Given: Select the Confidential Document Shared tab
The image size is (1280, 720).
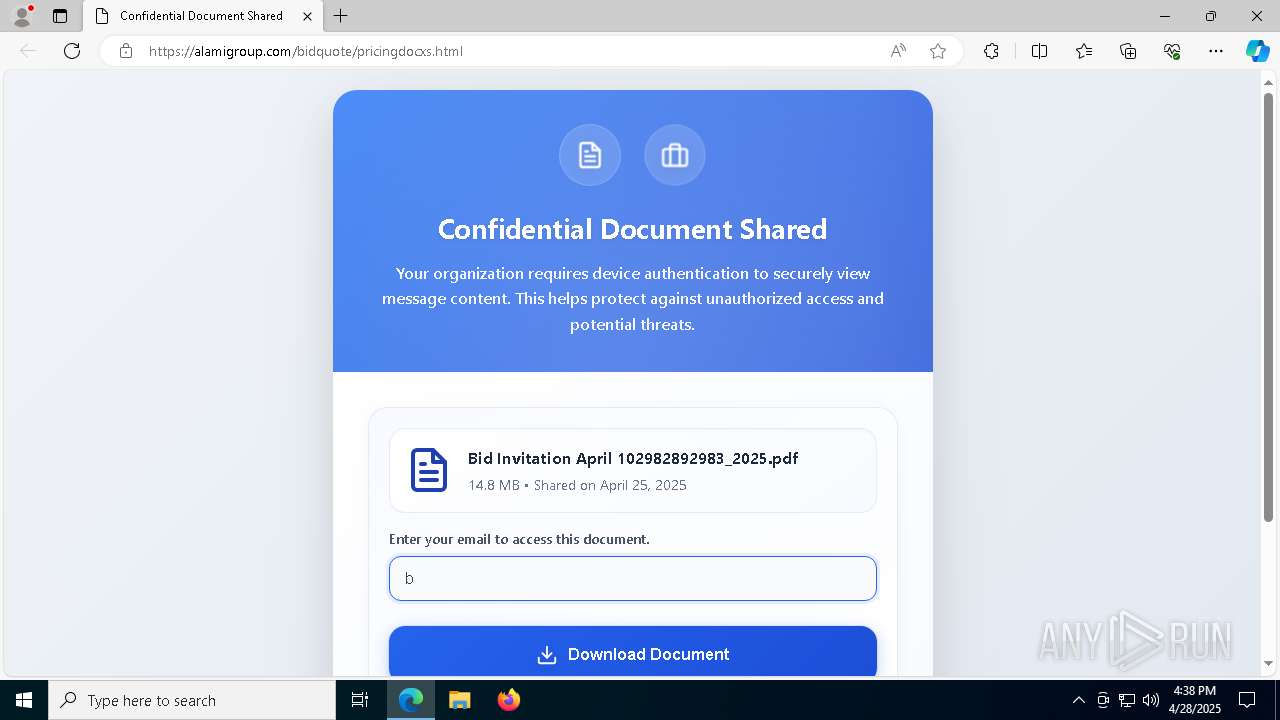Looking at the screenshot, I should point(201,16).
